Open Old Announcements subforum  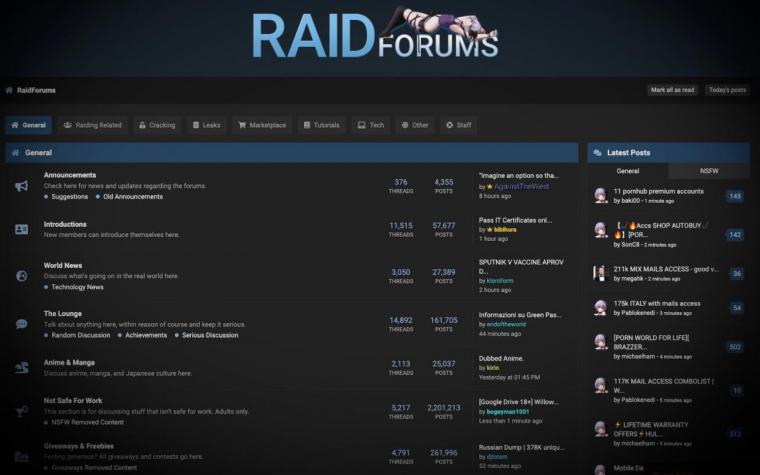pos(133,197)
